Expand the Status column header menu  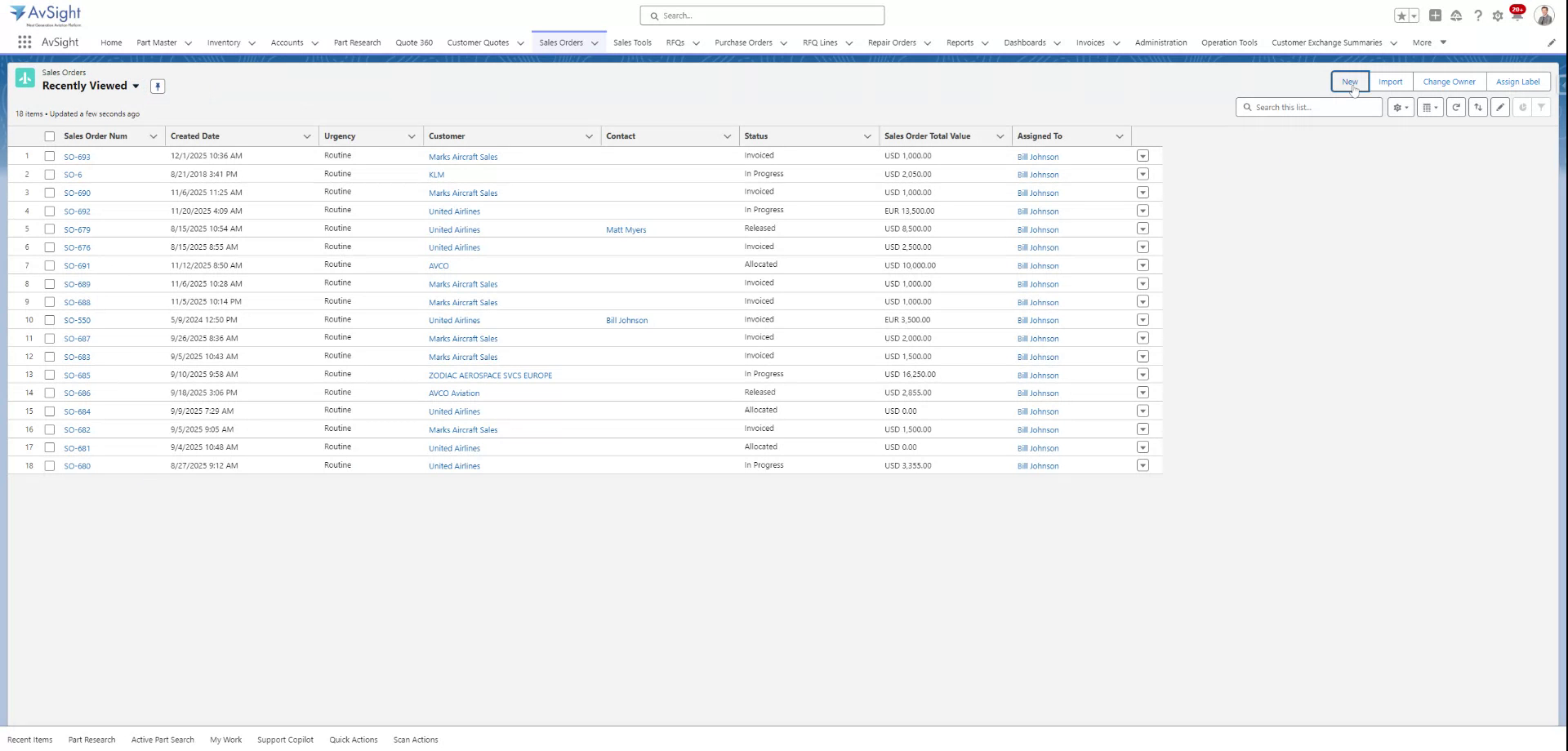(x=868, y=136)
